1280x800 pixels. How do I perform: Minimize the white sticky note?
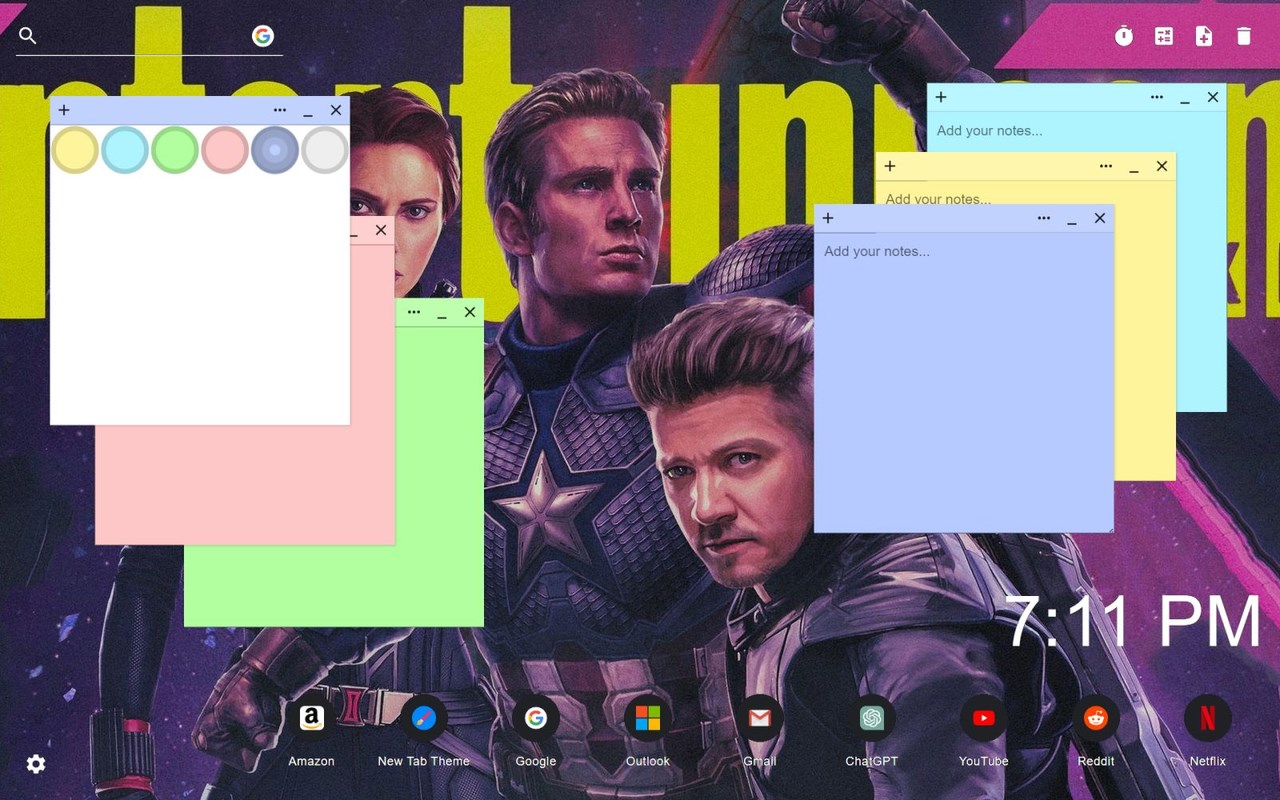coord(308,112)
